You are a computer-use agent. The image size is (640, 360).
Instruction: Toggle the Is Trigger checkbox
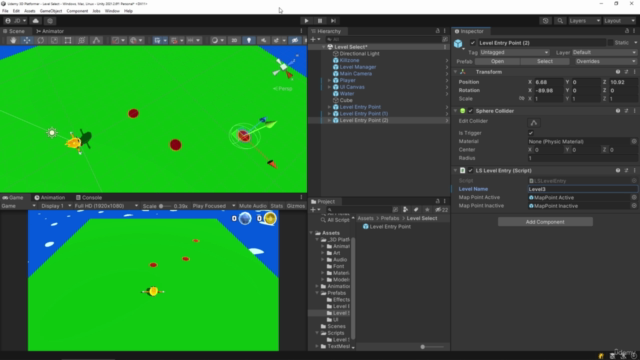[x=531, y=133]
